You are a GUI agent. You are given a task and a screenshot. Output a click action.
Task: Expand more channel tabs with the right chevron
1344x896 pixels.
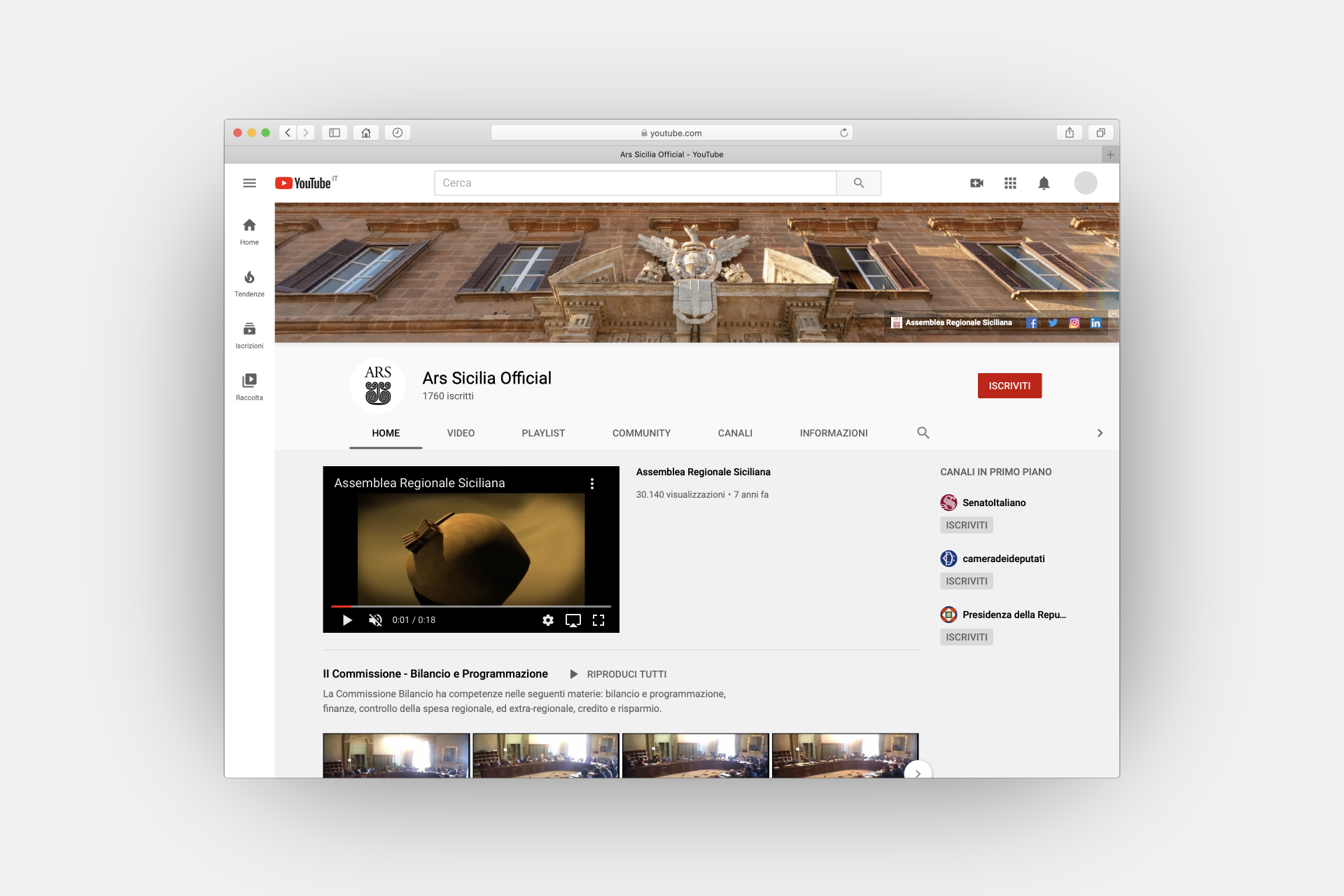click(1100, 433)
